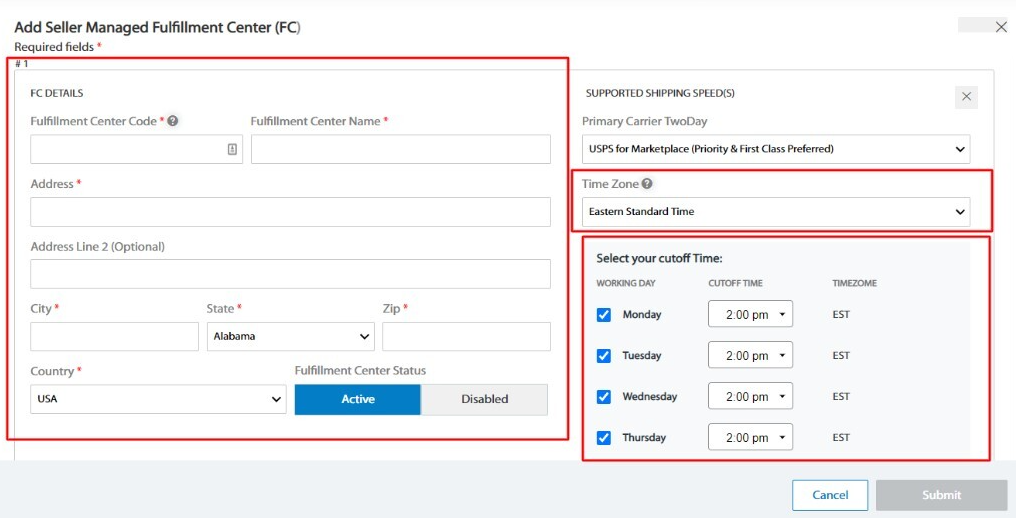Image resolution: width=1016 pixels, height=518 pixels.
Task: Click help icon beside Fulfillment Center Code
Action: 172,121
